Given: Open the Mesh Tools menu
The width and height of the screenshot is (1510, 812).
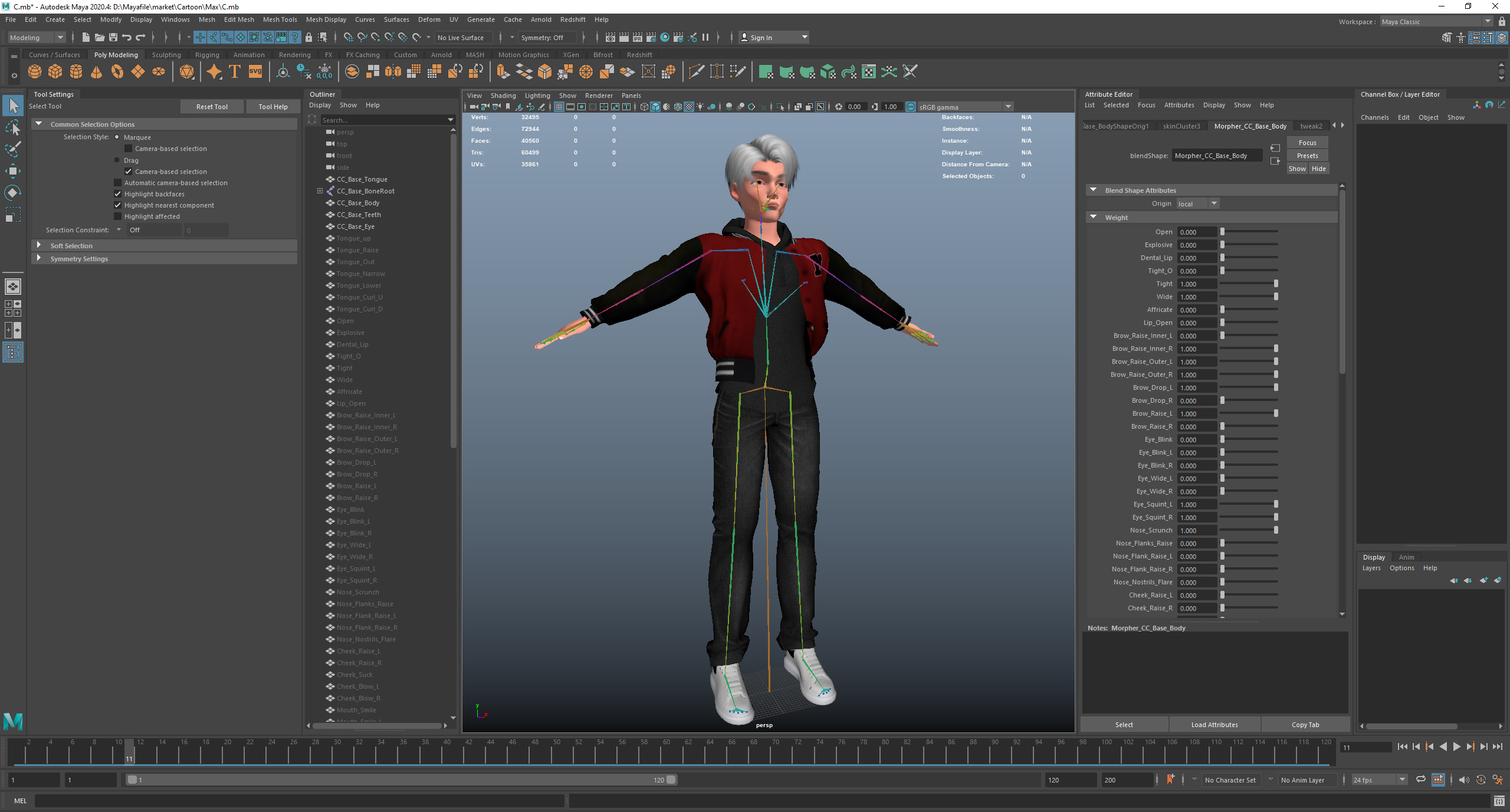Looking at the screenshot, I should pyautogui.click(x=280, y=19).
